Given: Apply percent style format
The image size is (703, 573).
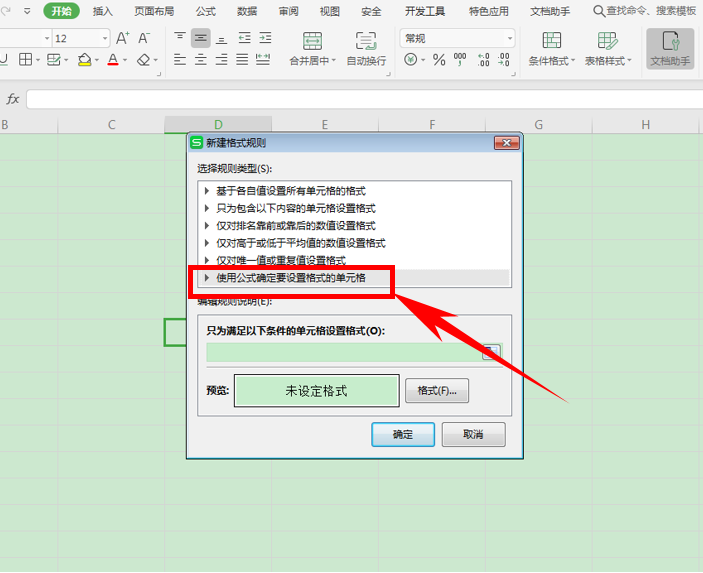Looking at the screenshot, I should pyautogui.click(x=439, y=60).
